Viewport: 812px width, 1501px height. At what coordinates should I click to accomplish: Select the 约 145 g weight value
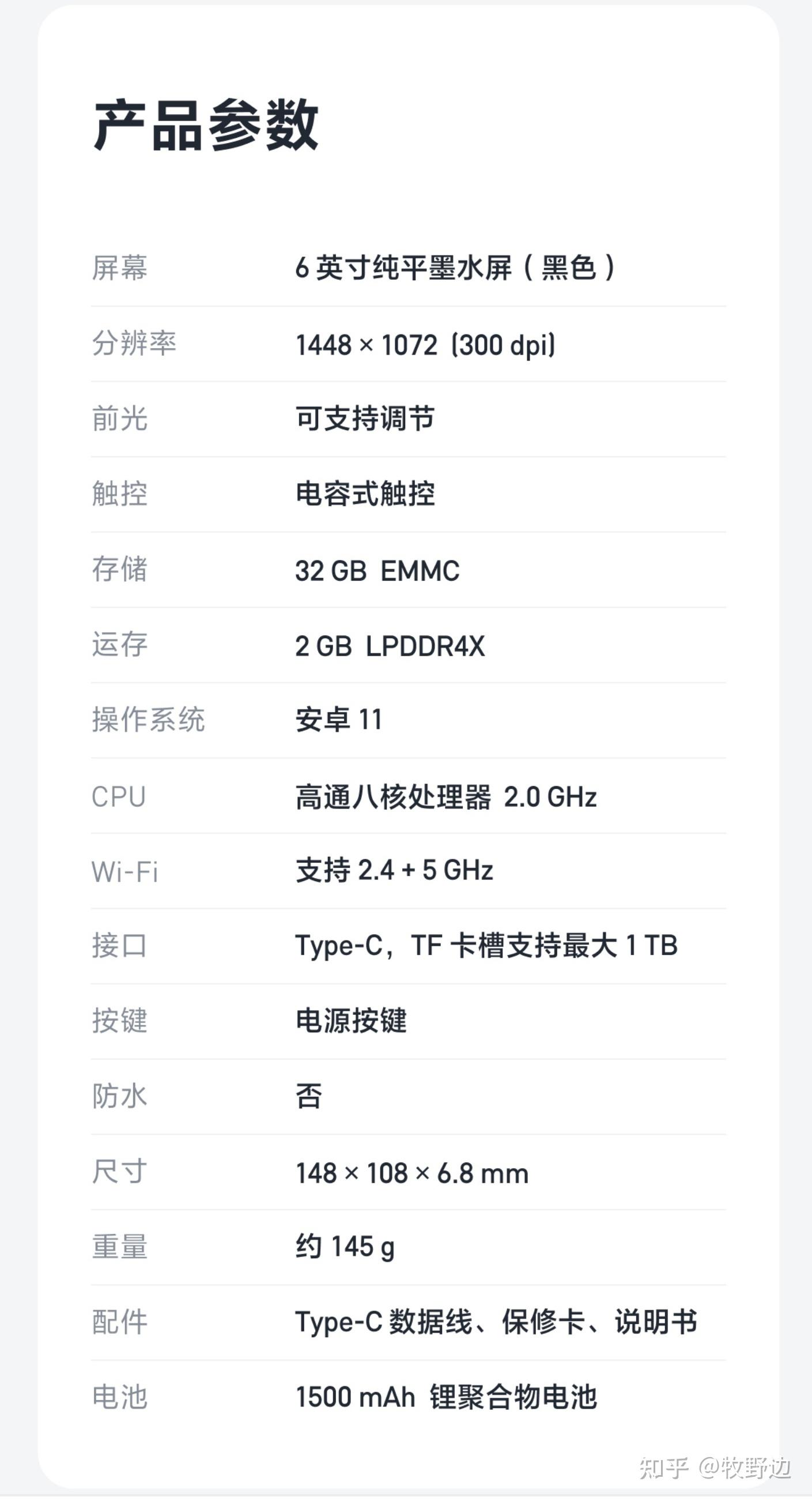pyautogui.click(x=345, y=1247)
